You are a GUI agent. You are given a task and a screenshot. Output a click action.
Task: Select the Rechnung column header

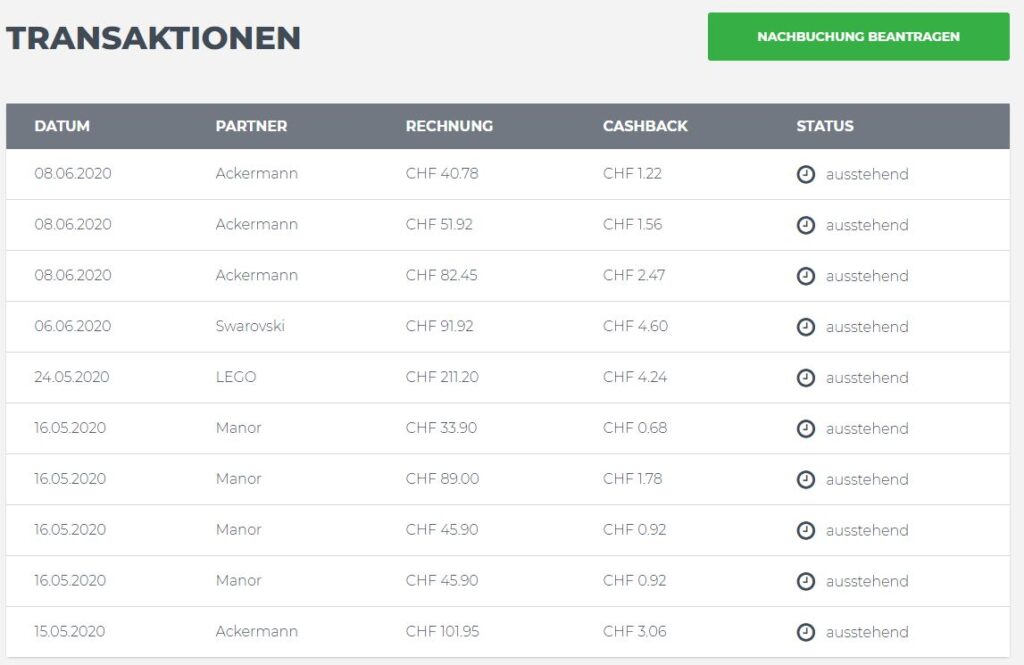[449, 126]
